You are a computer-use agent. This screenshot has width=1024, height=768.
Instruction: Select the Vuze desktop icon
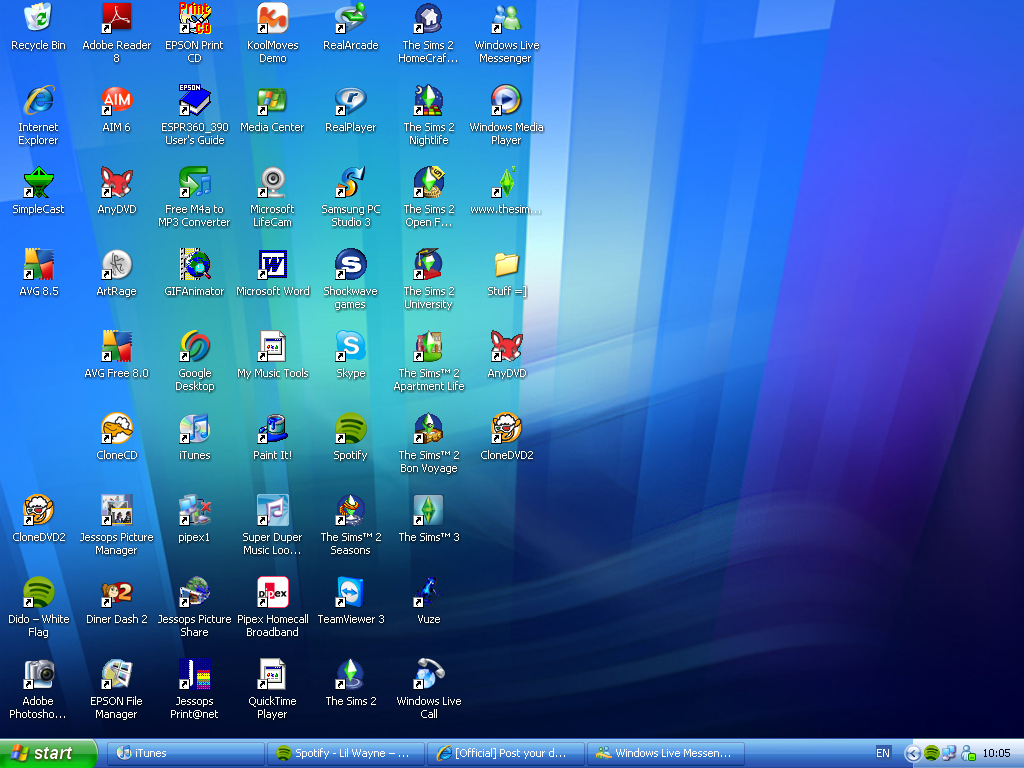point(428,593)
